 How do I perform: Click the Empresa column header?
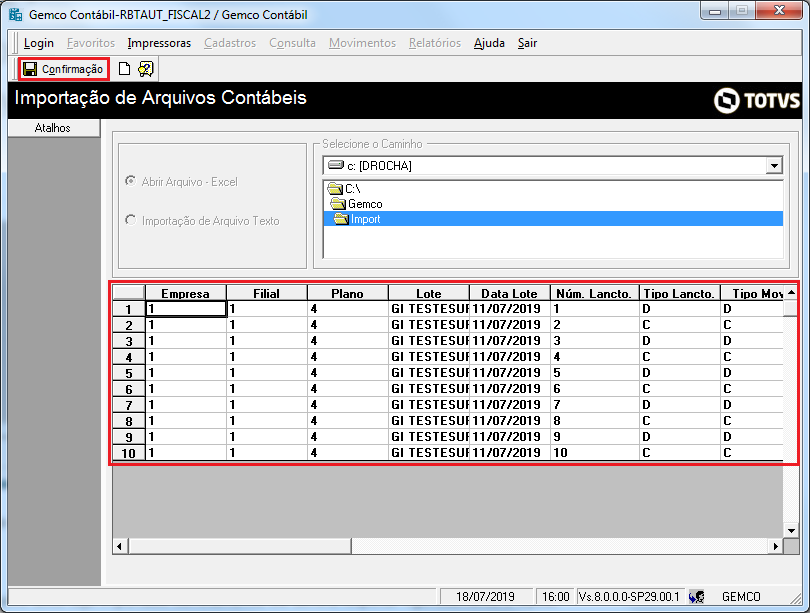pos(185,293)
